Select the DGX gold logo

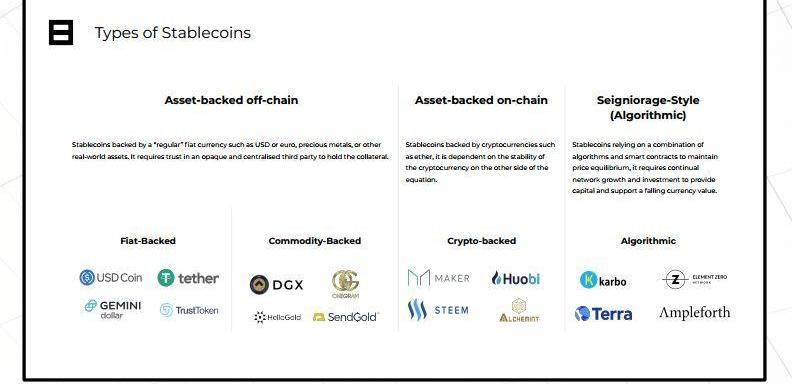pos(276,285)
